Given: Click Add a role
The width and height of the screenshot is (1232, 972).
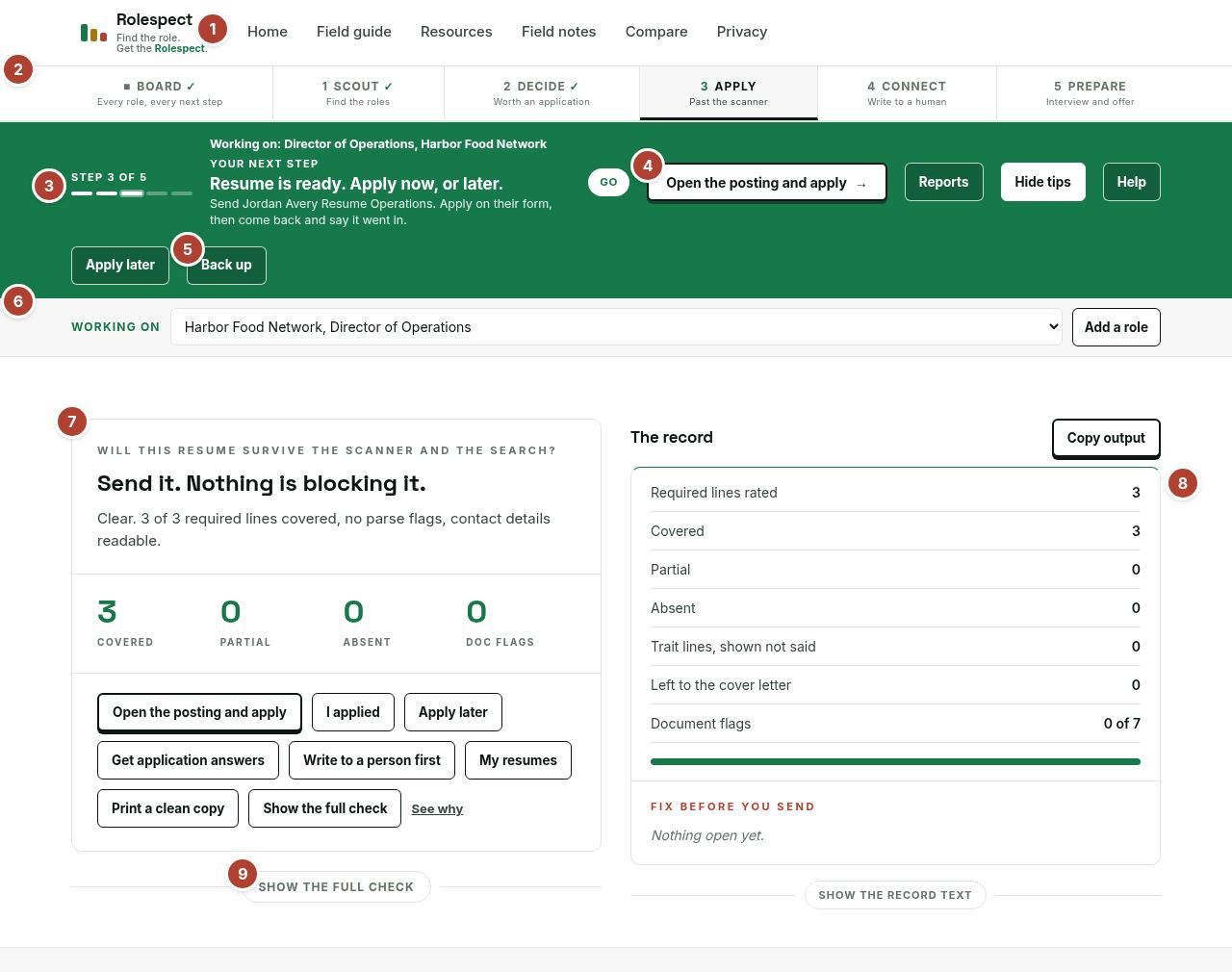Looking at the screenshot, I should click(x=1116, y=327).
